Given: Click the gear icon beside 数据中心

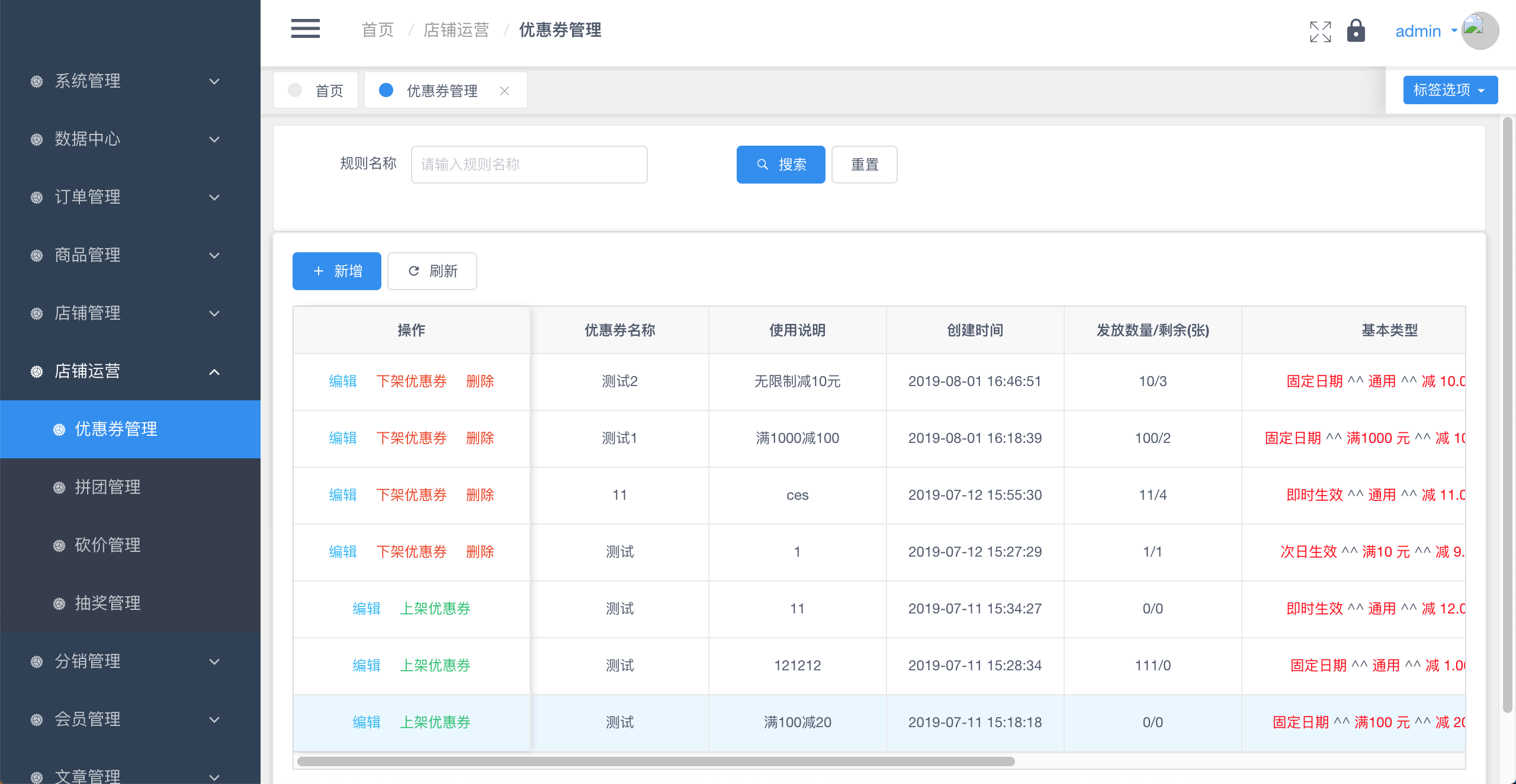Looking at the screenshot, I should tap(37, 139).
